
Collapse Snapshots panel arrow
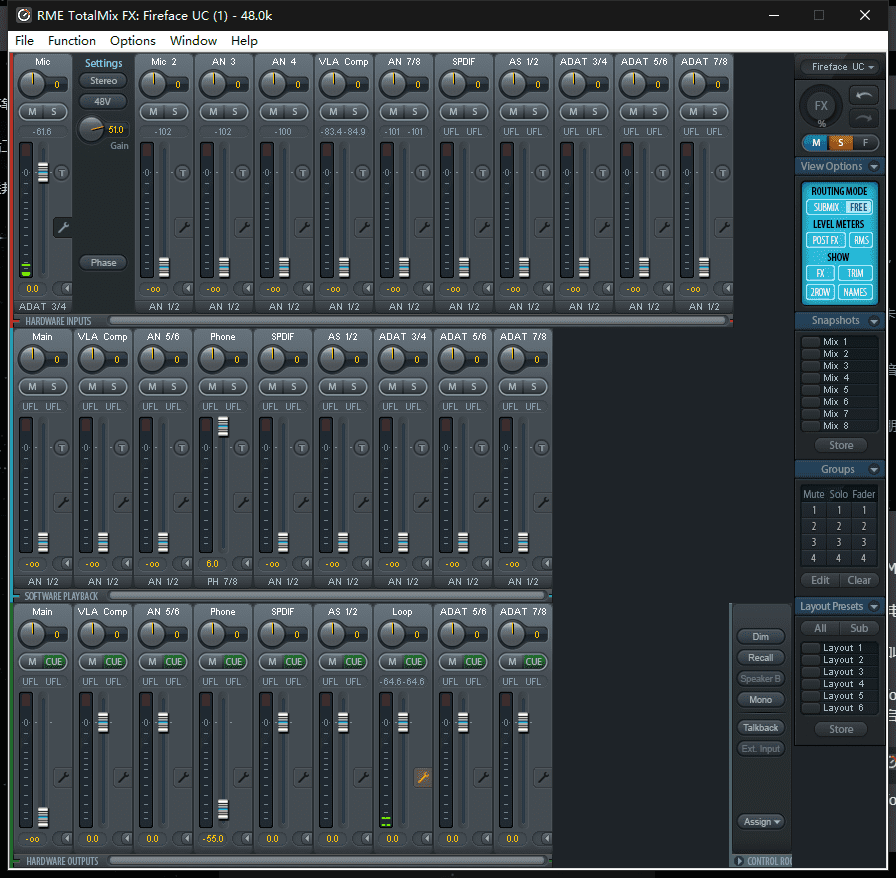tap(874, 321)
